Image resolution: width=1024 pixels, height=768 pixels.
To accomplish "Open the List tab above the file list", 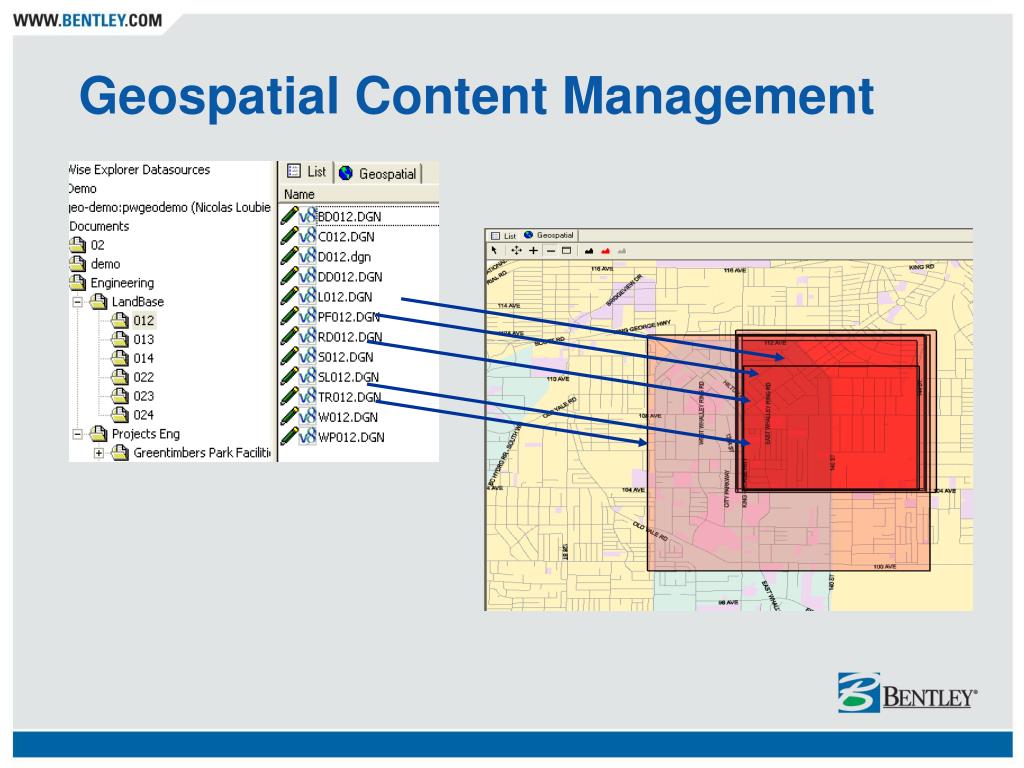I will (x=307, y=172).
